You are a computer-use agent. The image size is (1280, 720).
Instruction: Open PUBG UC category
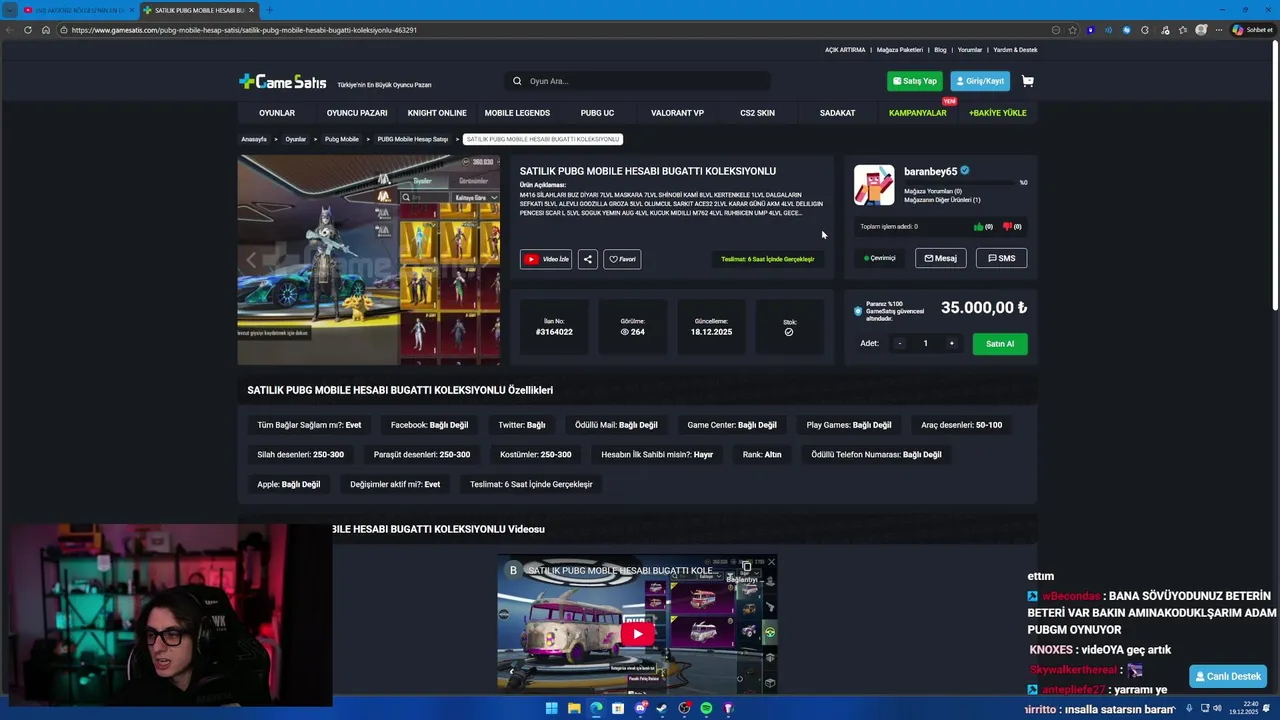pyautogui.click(x=597, y=113)
